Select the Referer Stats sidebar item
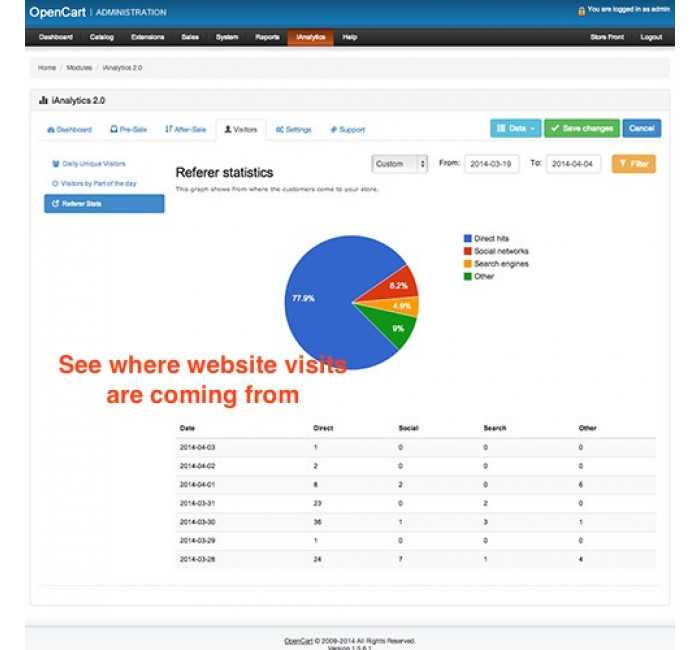Image resolution: width=700 pixels, height=650 pixels. [104, 204]
